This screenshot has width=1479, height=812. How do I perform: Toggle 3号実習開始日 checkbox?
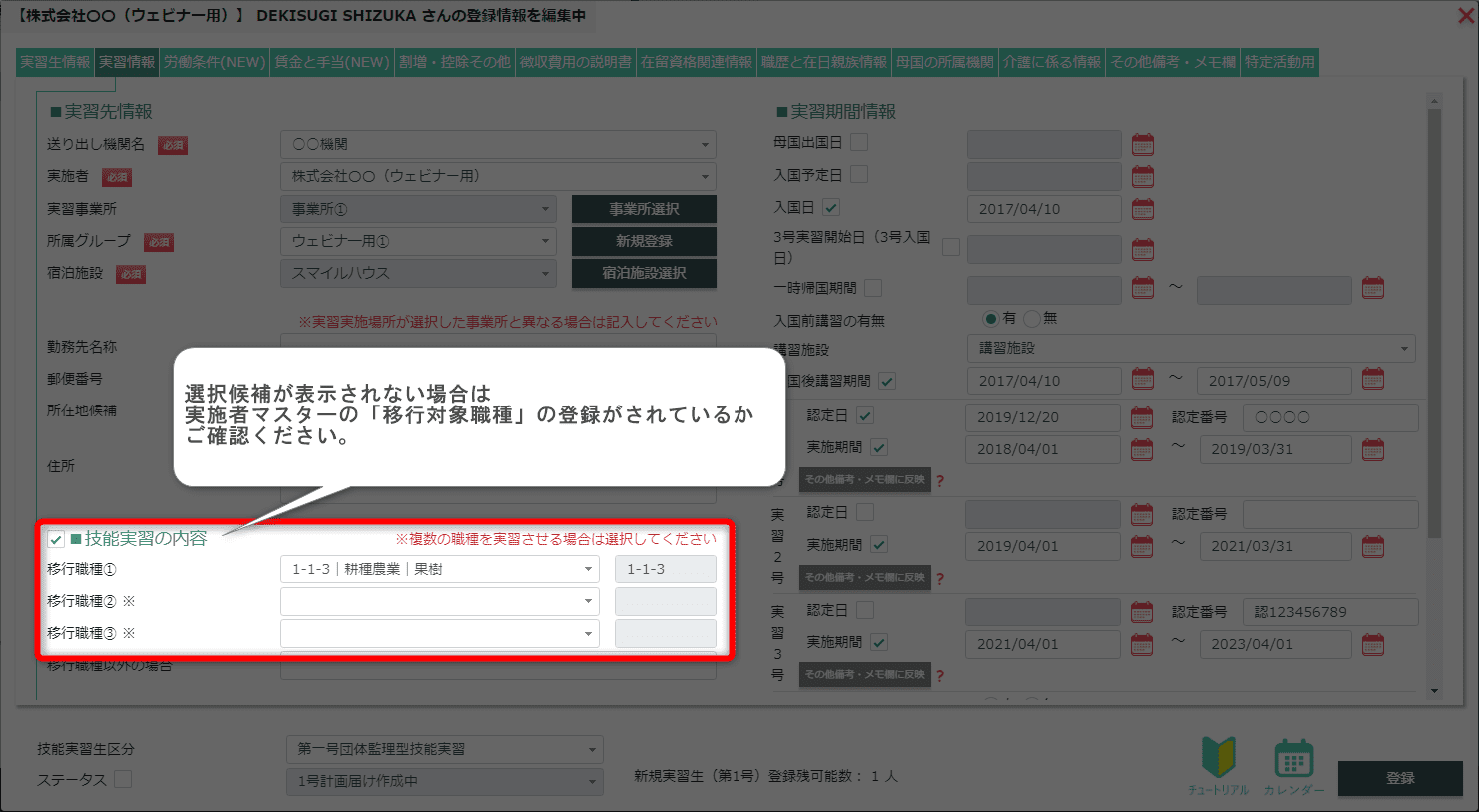click(x=951, y=247)
